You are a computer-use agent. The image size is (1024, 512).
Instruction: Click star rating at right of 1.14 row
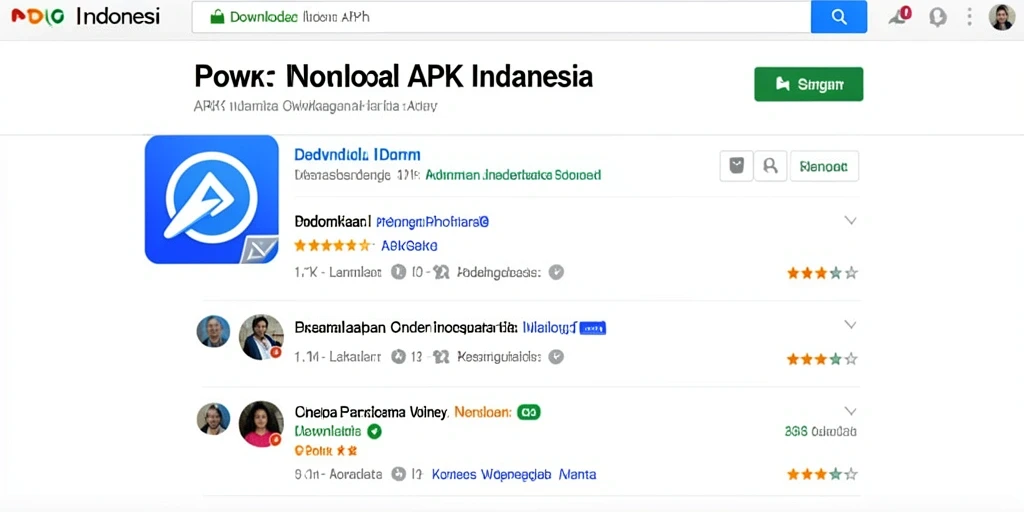pos(822,359)
